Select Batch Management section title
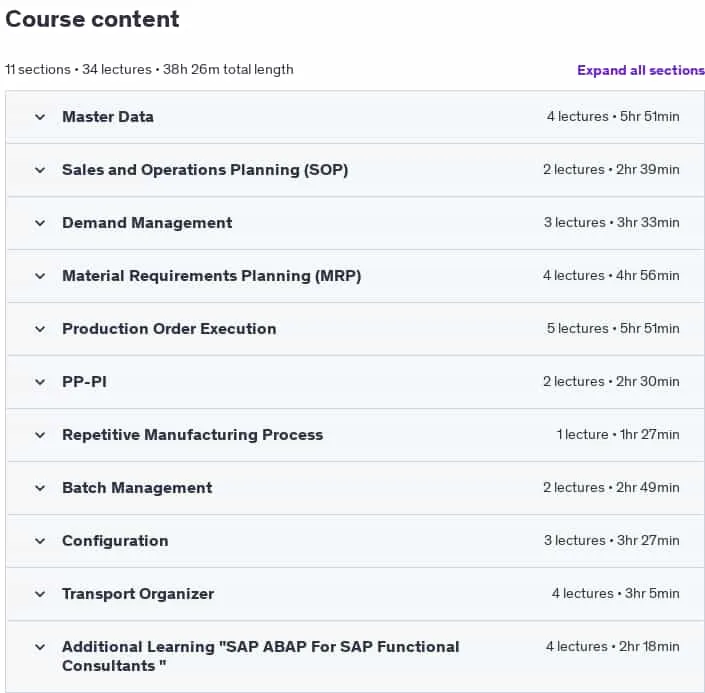The width and height of the screenshot is (705, 693). click(137, 488)
